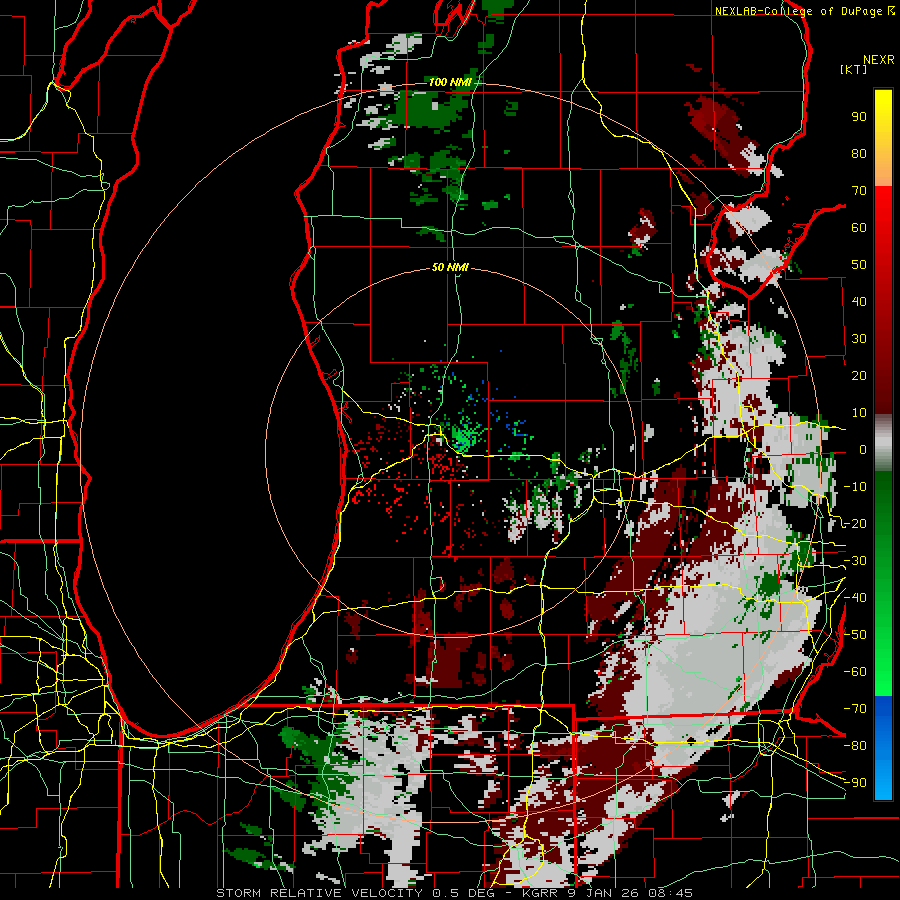Click the 10 value on velocity scale
The width and height of the screenshot is (900, 900).
point(859,413)
